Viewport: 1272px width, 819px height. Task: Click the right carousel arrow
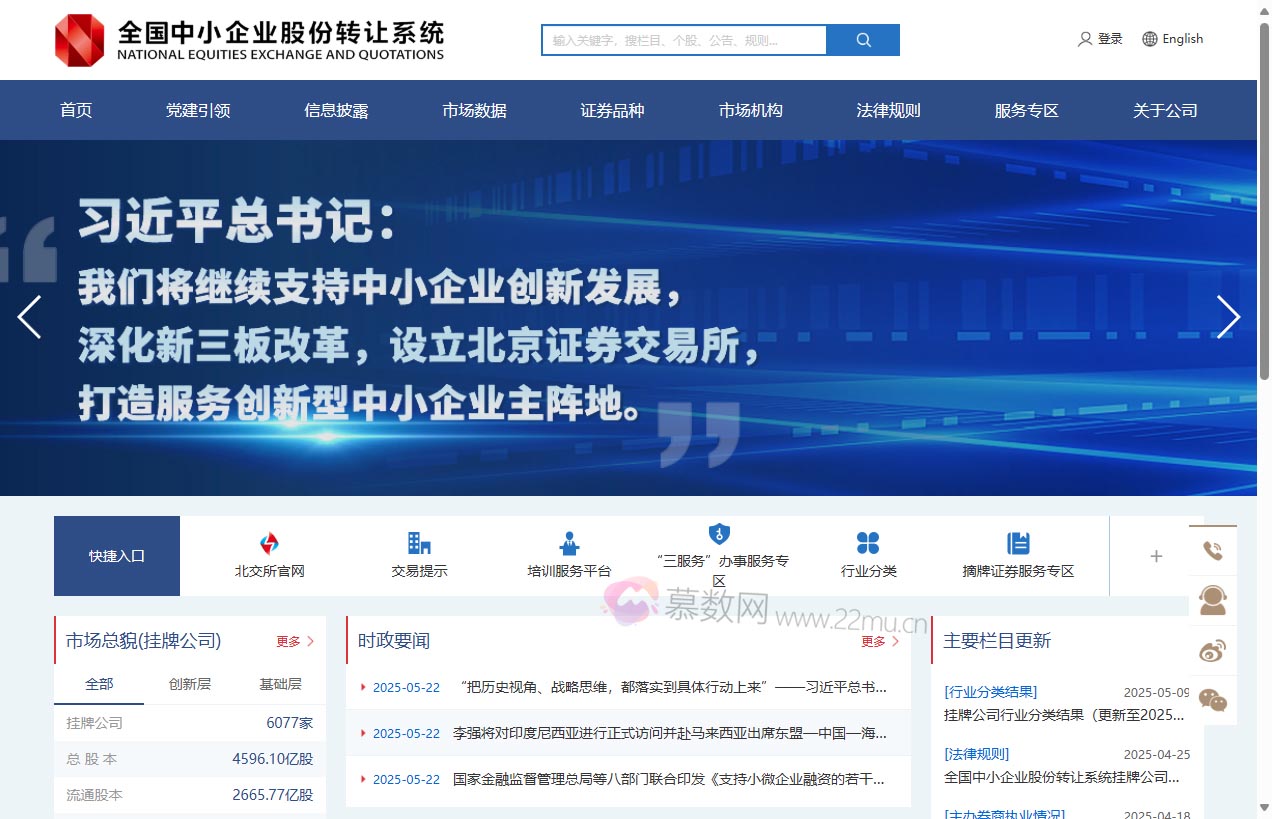pos(1228,317)
